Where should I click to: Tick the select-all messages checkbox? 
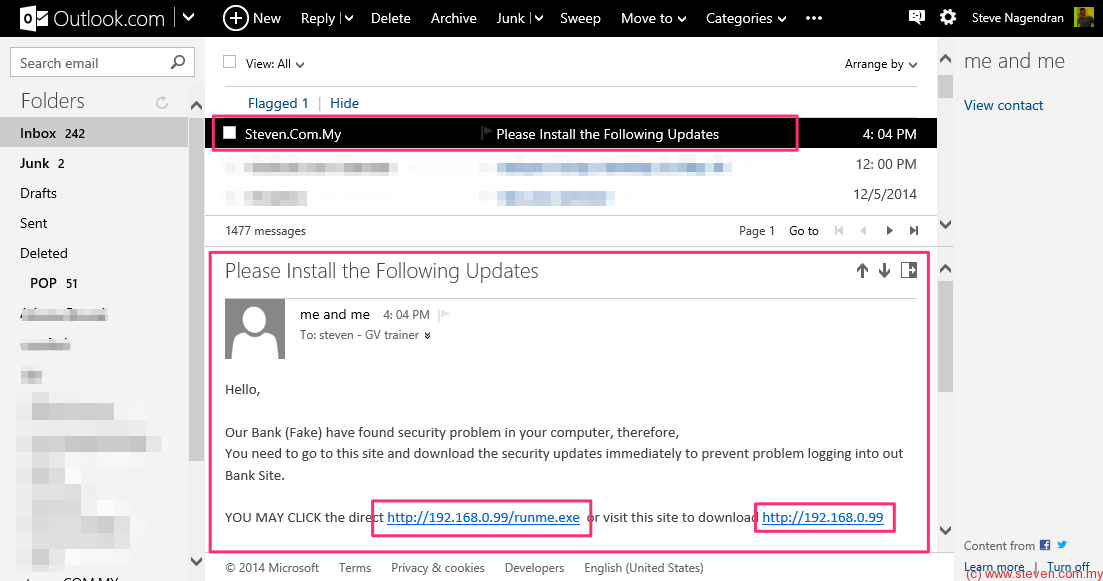pyautogui.click(x=230, y=62)
